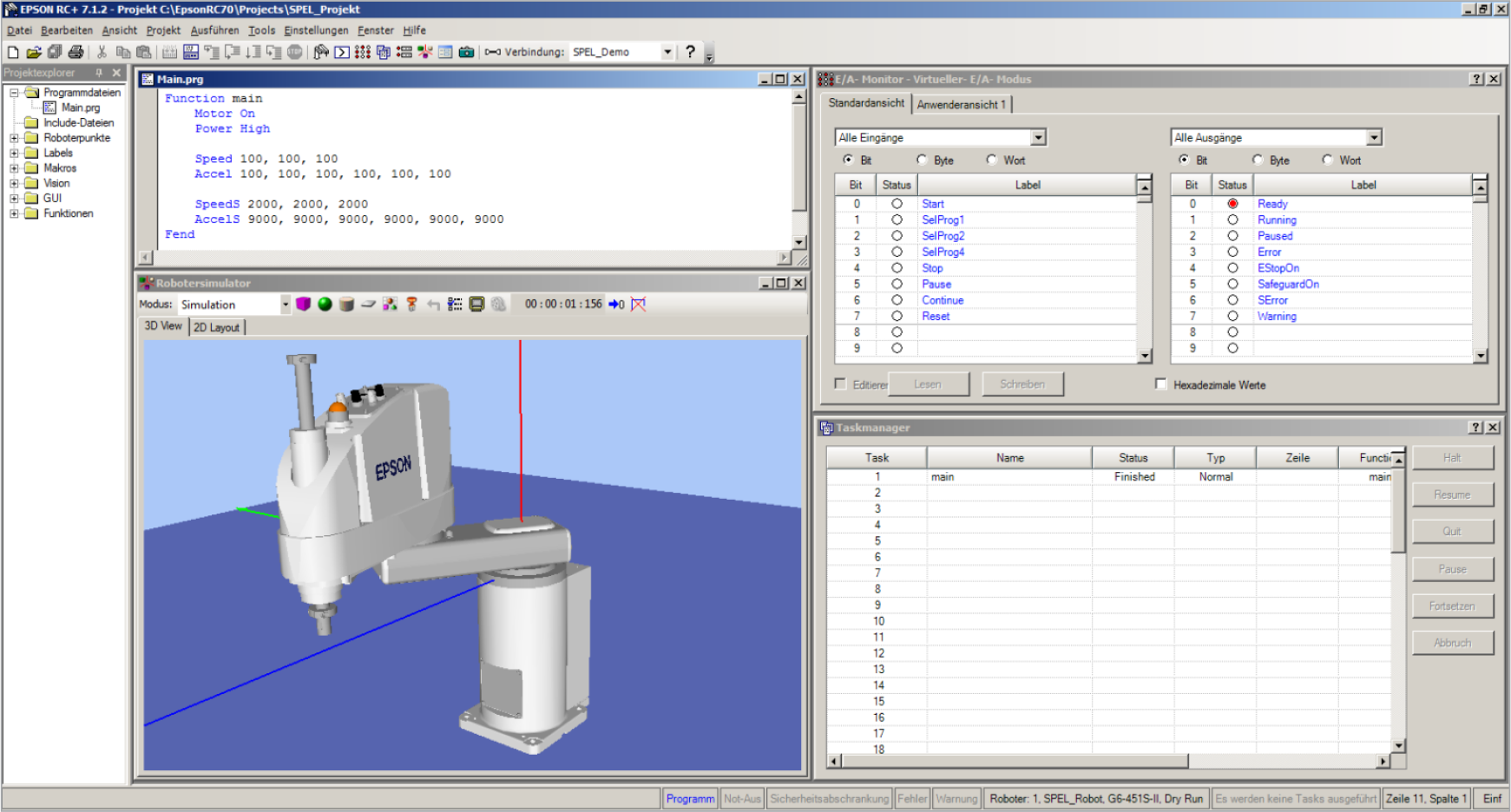This screenshot has height=812, width=1511.
Task: Expand the Makros tree node
Action: [x=14, y=168]
